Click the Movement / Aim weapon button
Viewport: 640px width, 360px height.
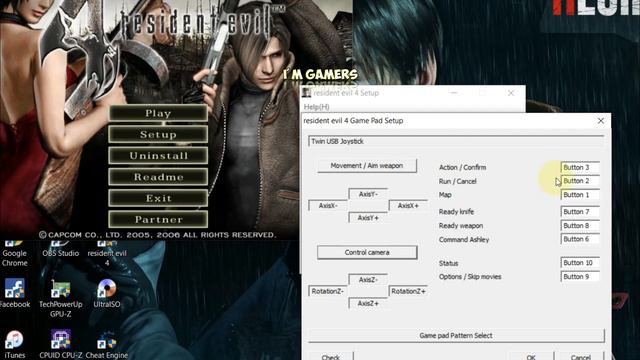(x=367, y=166)
